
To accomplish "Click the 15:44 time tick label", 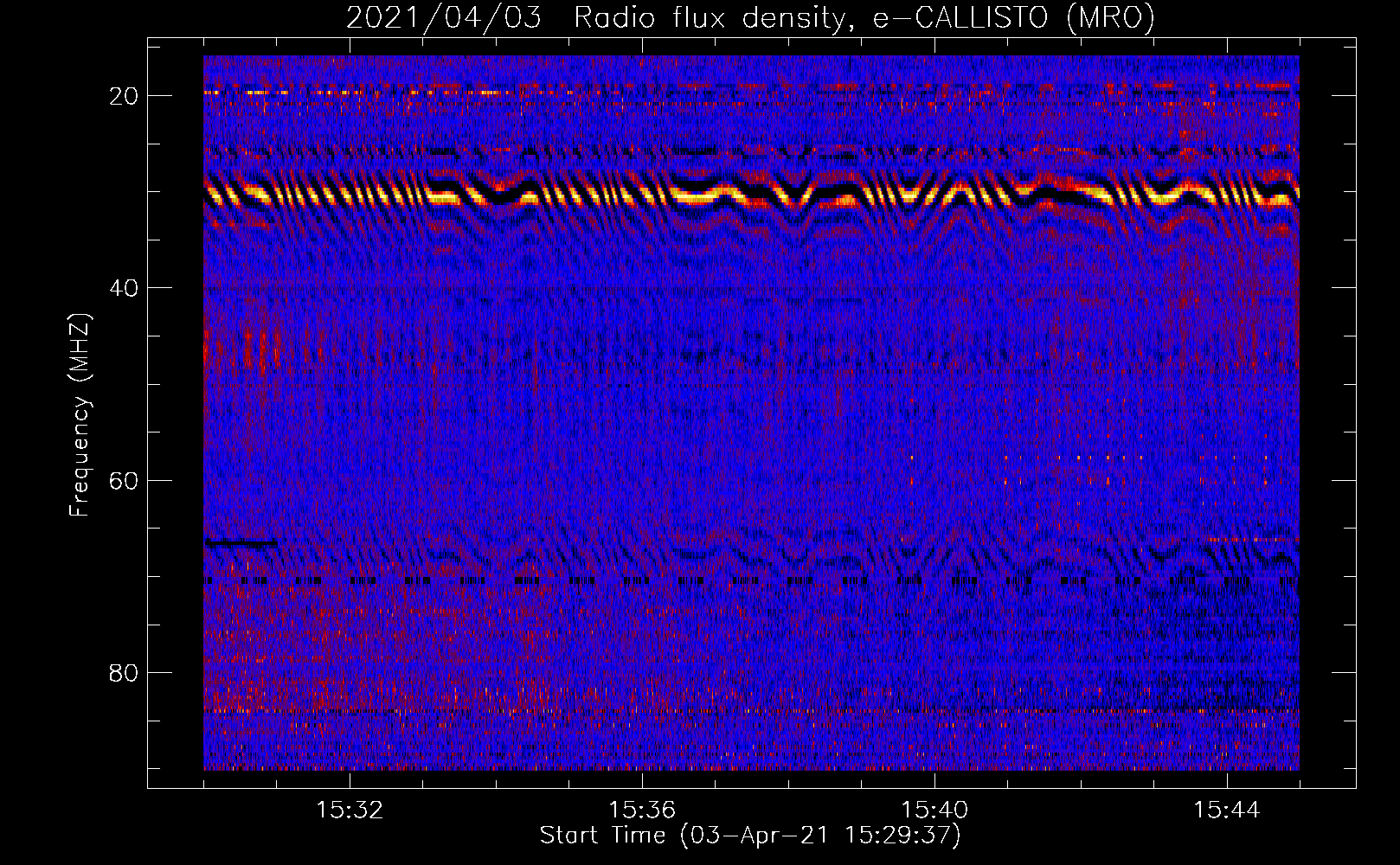I will (x=1227, y=811).
